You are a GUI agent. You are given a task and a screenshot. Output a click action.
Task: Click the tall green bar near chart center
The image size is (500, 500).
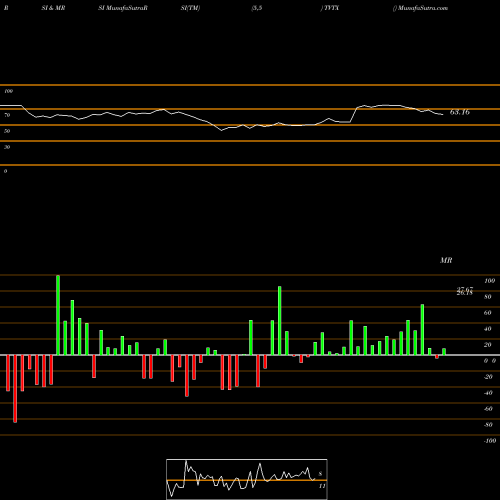point(279,321)
